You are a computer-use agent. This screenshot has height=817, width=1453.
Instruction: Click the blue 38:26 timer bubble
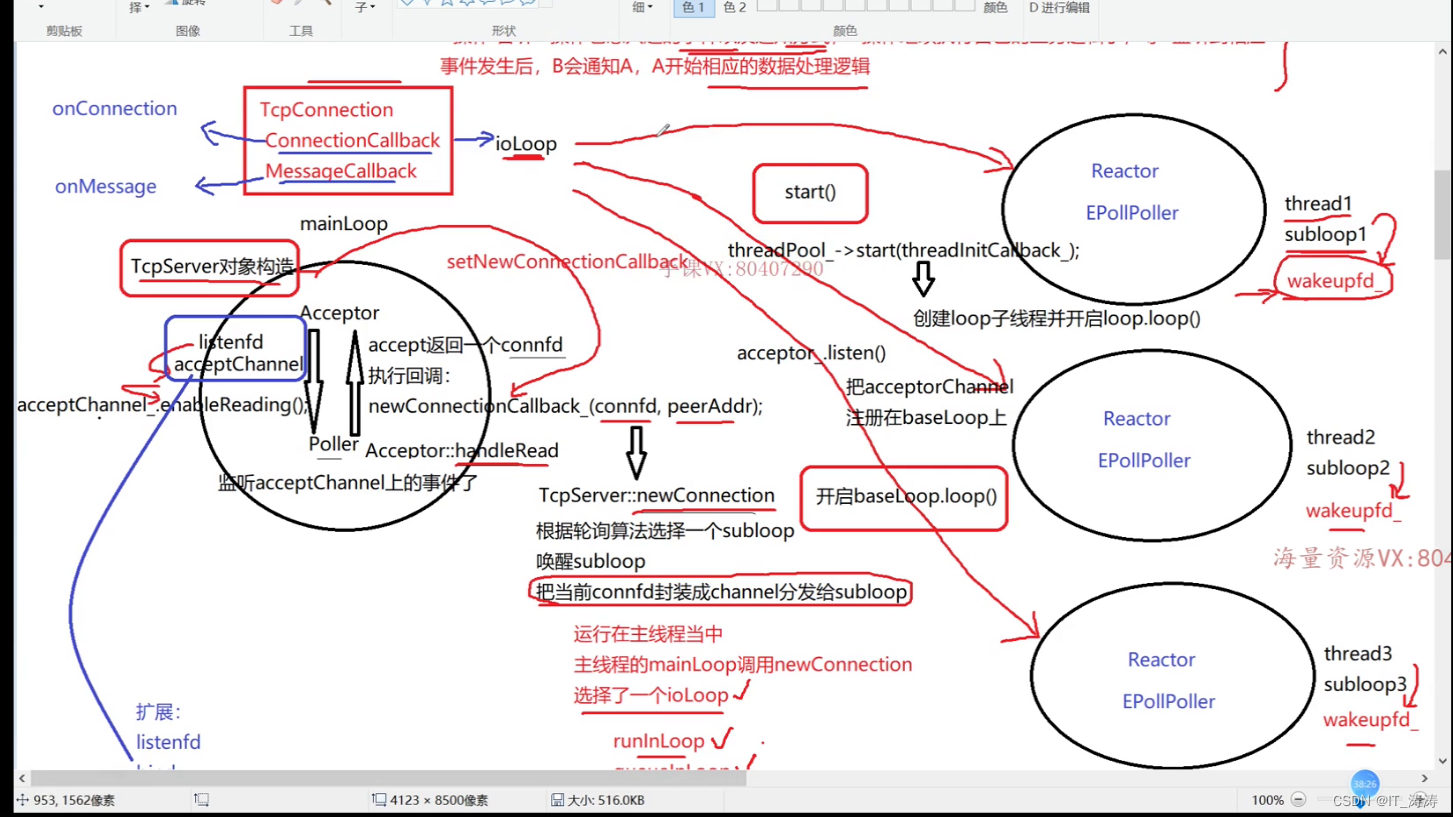click(1365, 784)
